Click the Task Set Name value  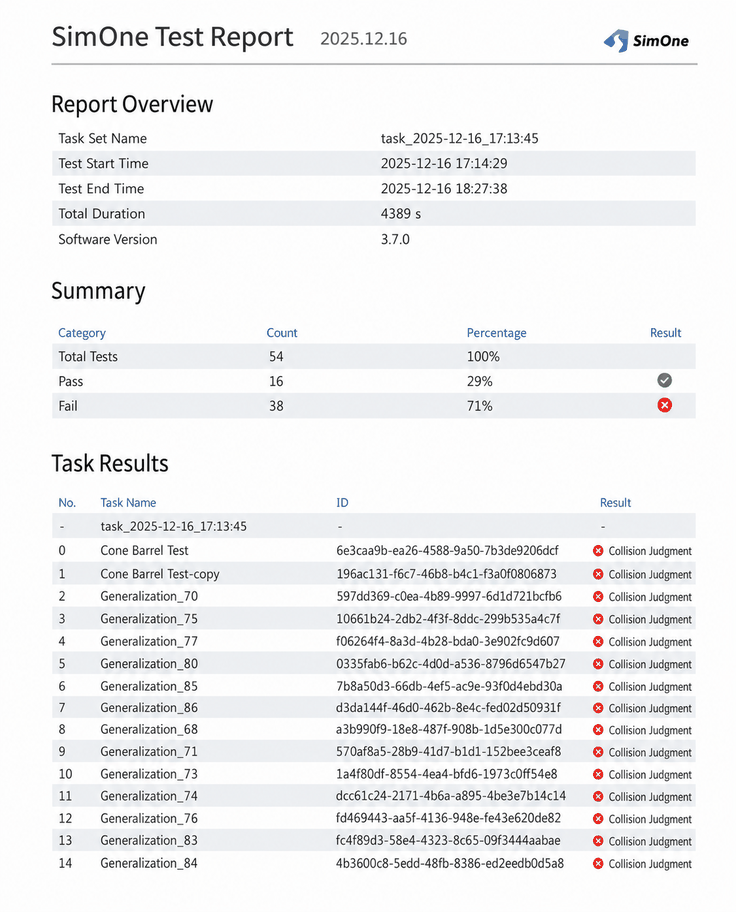(x=460, y=139)
